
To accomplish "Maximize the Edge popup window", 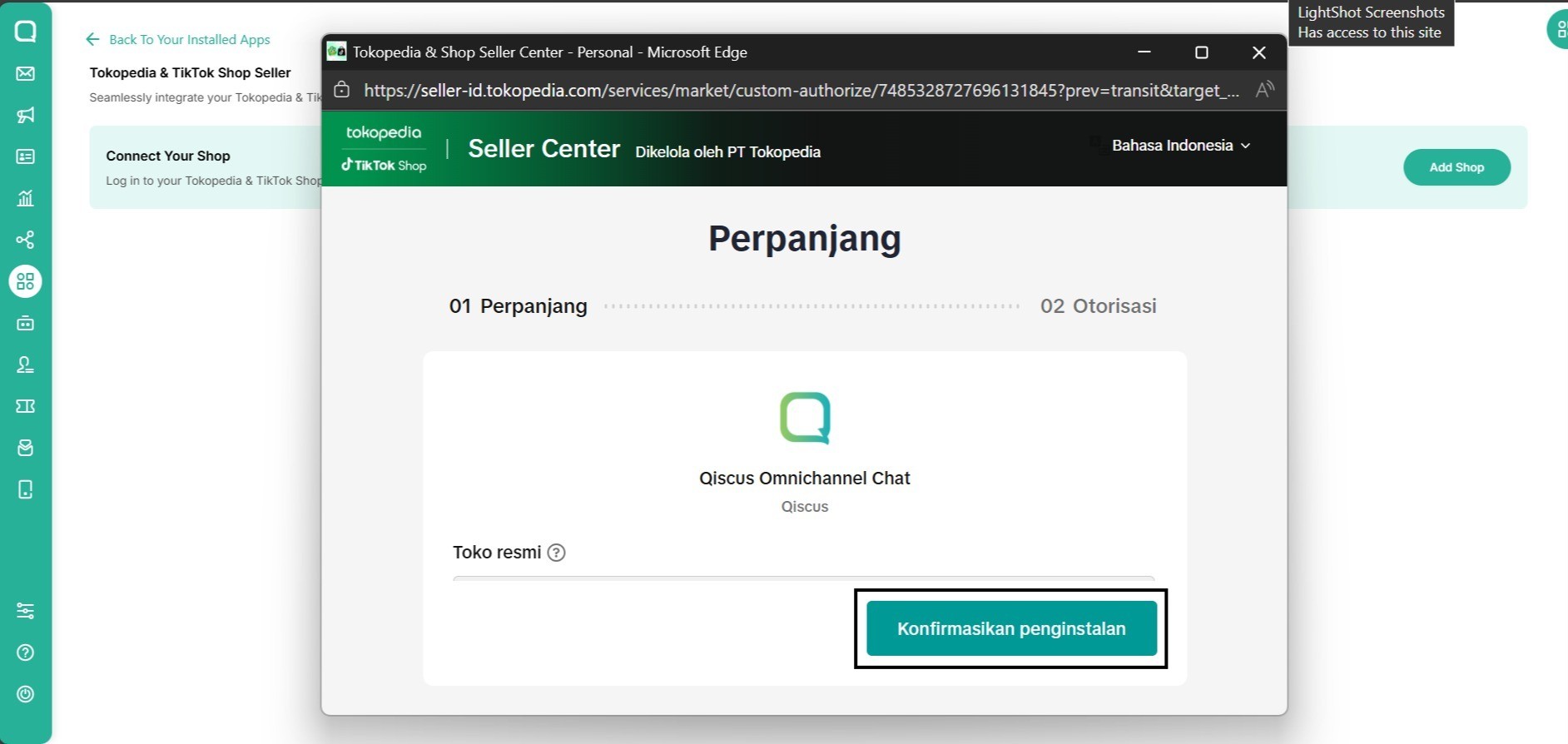I will point(1202,52).
